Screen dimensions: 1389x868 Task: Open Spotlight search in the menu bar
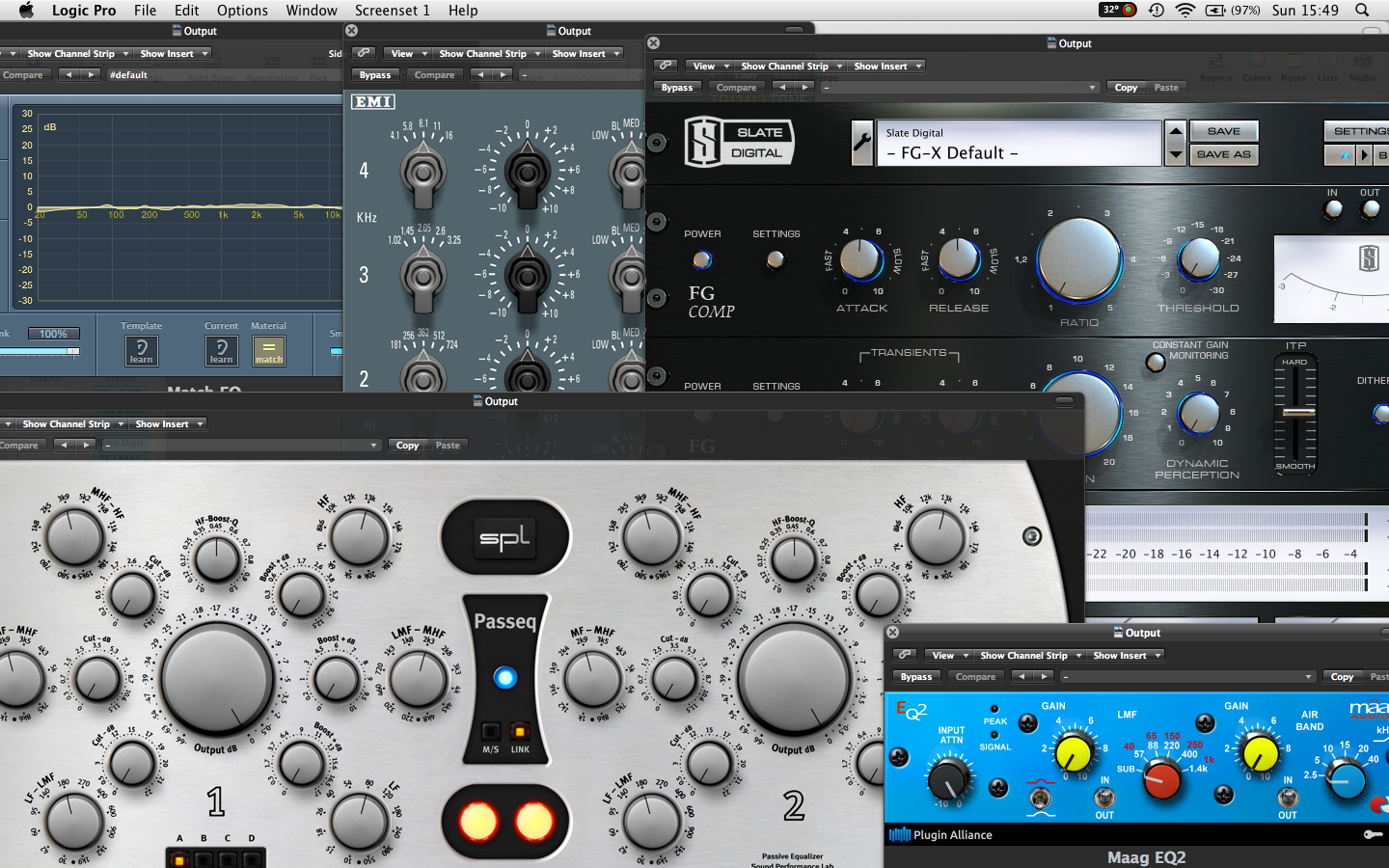(x=1362, y=10)
